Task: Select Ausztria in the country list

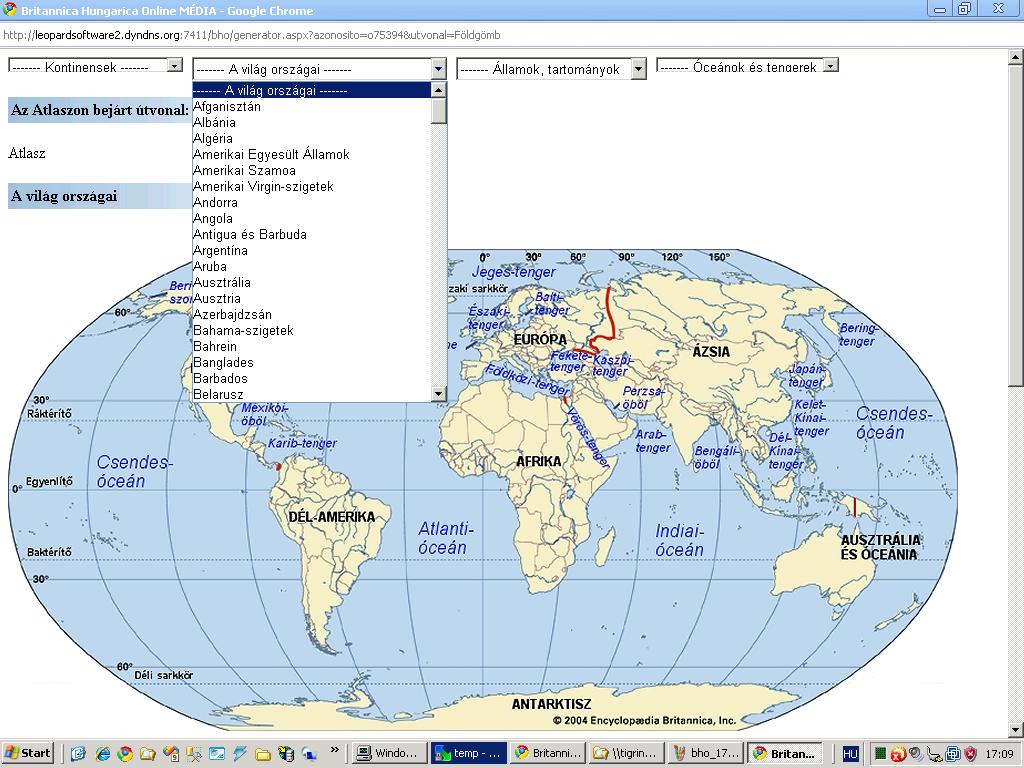Action: [x=312, y=298]
